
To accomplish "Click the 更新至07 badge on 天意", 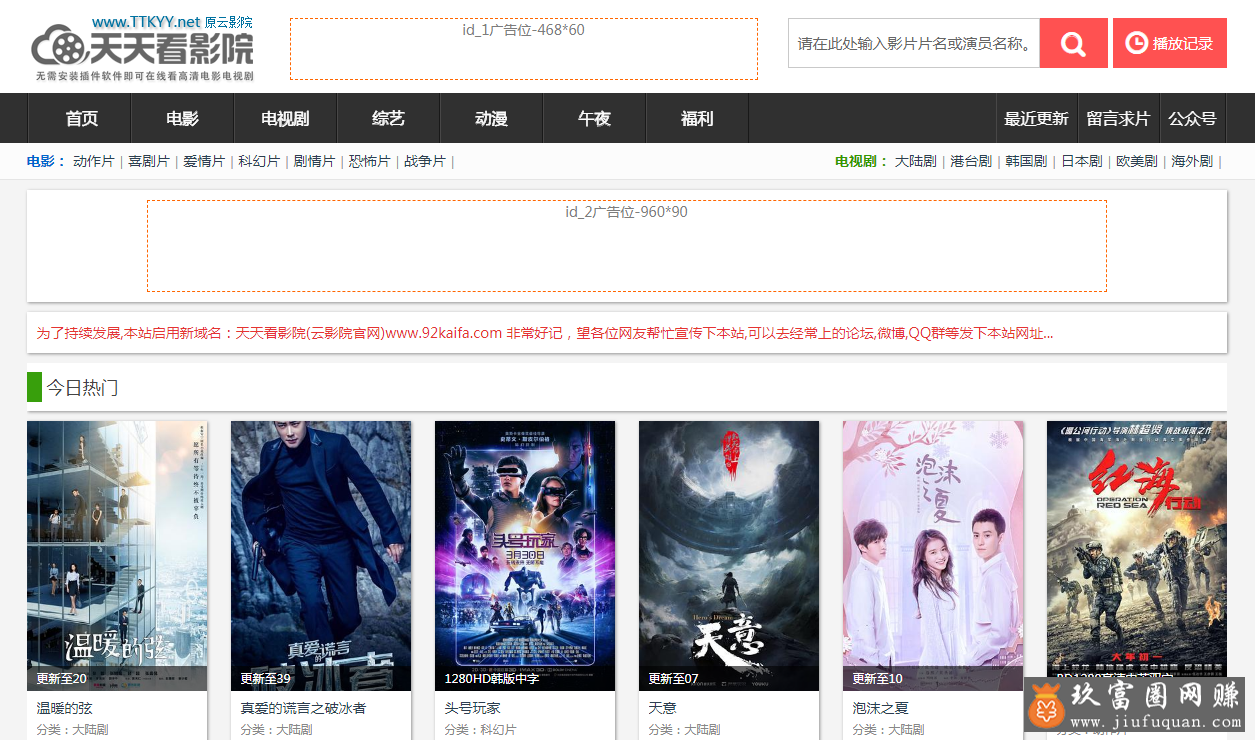I will pyautogui.click(x=674, y=679).
